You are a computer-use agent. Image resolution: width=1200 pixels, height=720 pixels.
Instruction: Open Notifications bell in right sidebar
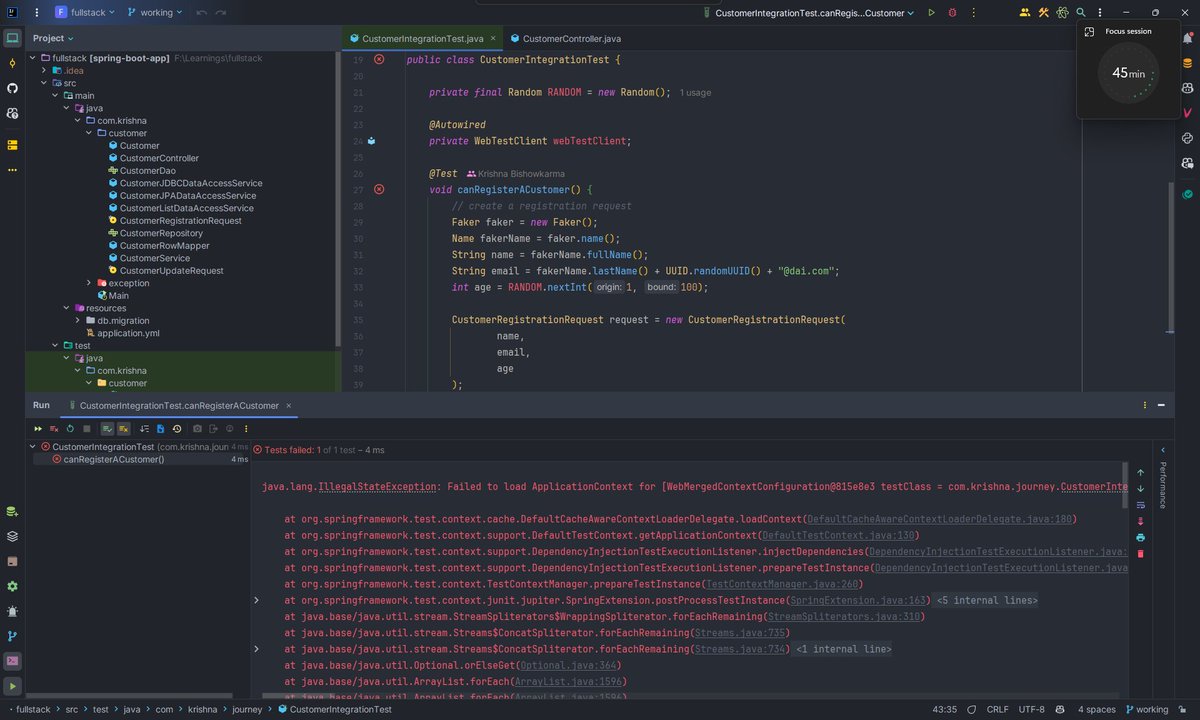tap(1187, 38)
